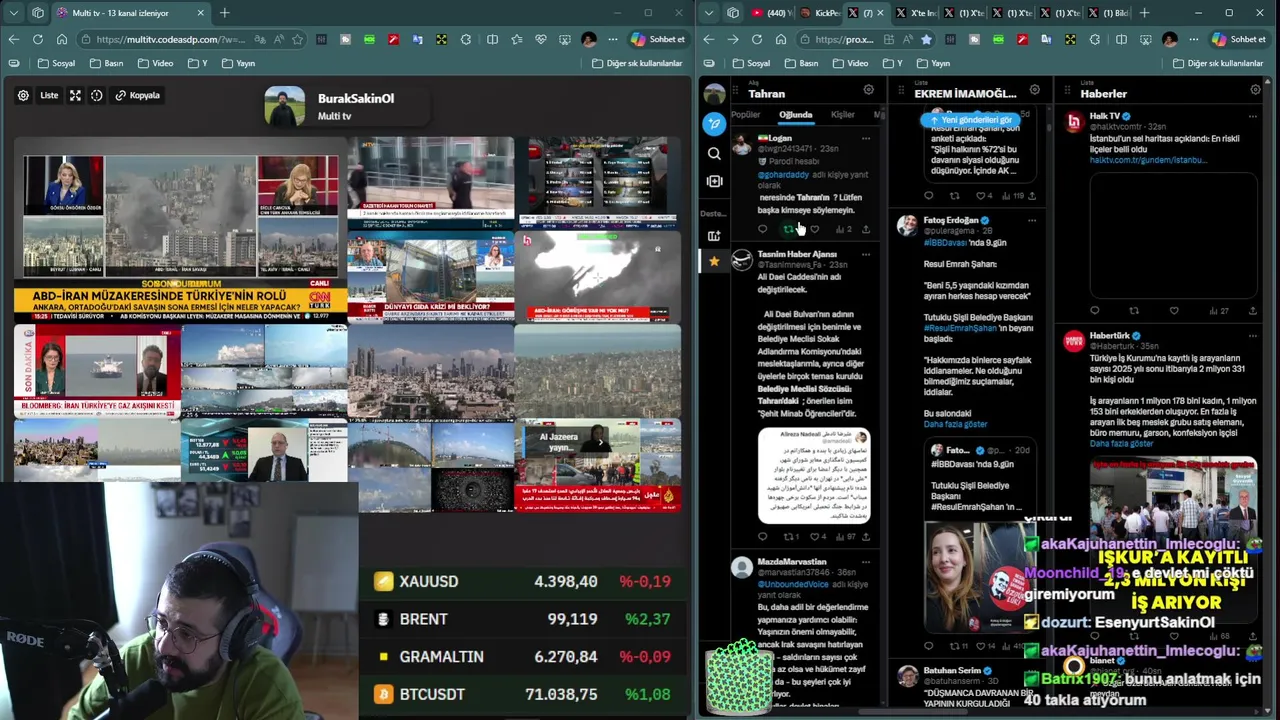Open split screen icon in left browser toolbar

(x=492, y=39)
